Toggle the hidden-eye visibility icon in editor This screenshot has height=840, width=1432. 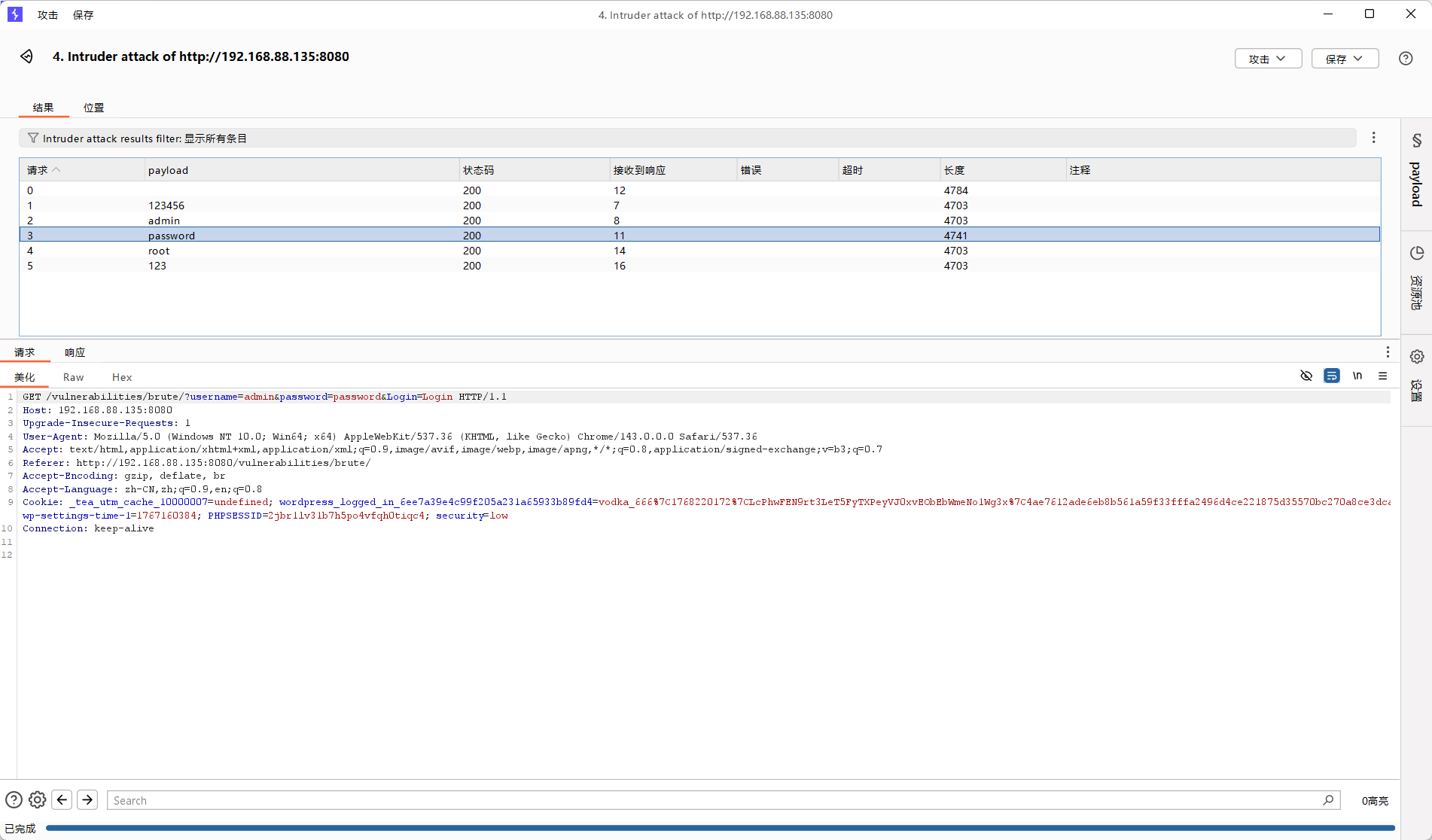(1306, 376)
